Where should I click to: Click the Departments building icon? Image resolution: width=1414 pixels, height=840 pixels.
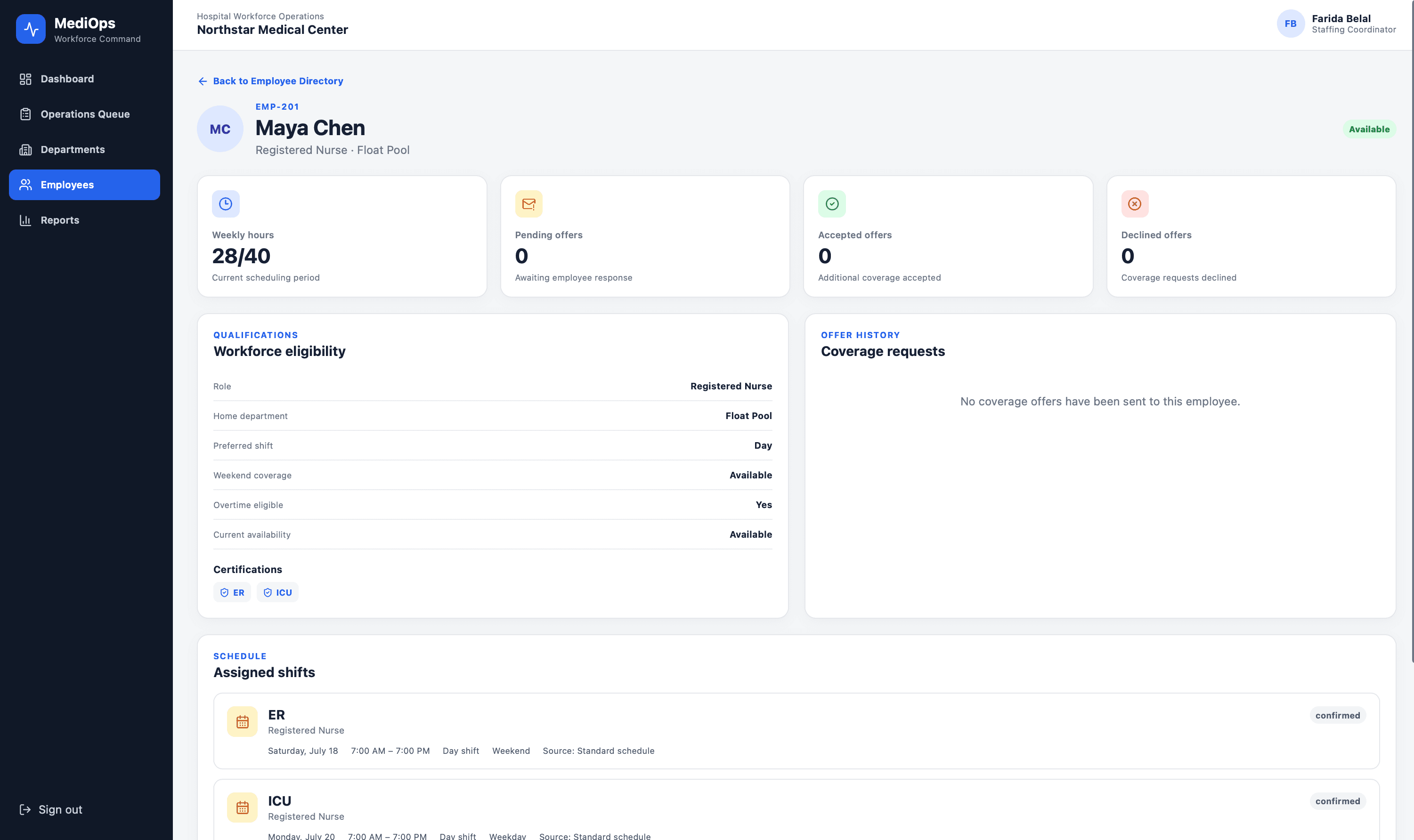click(x=25, y=149)
